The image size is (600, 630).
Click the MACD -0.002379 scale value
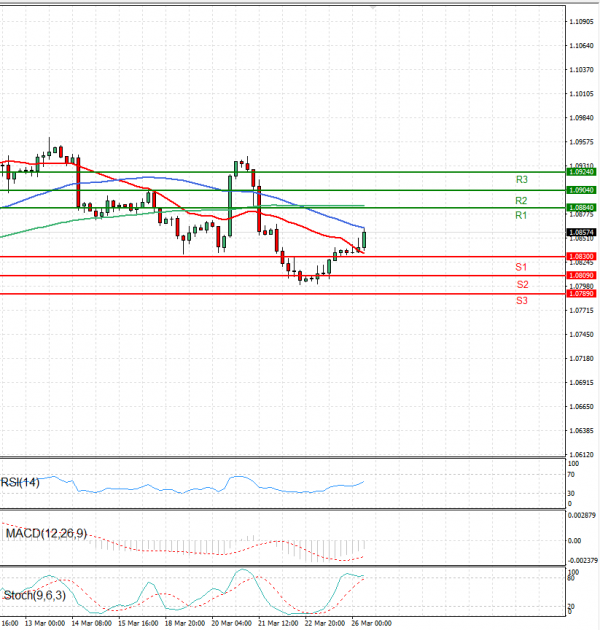point(582,560)
